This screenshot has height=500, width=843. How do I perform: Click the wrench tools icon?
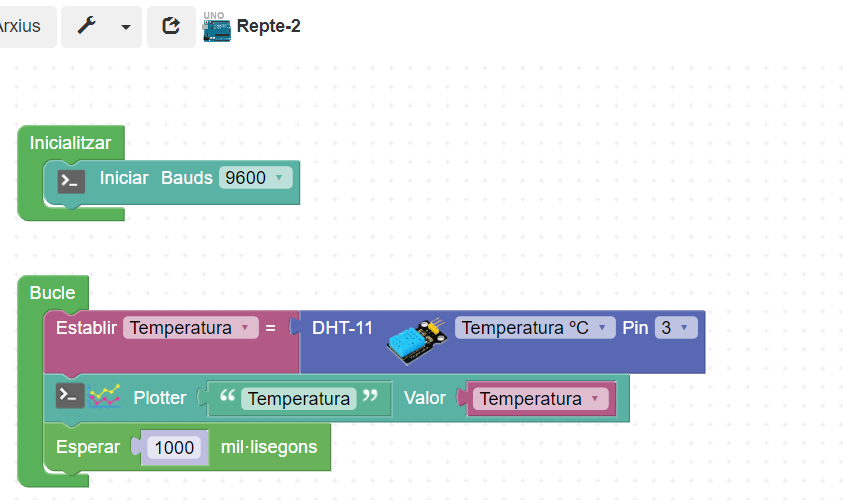coord(86,26)
